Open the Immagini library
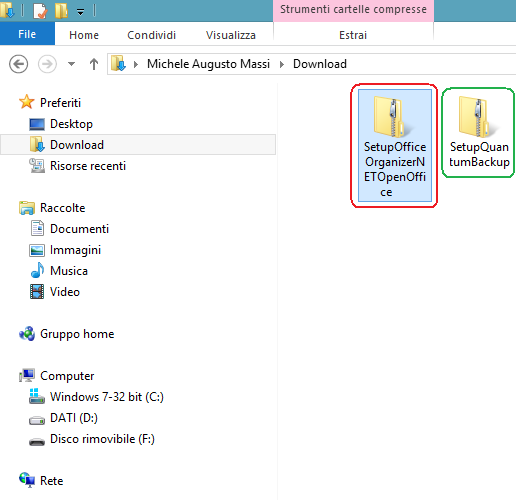The image size is (516, 500). pos(75,250)
